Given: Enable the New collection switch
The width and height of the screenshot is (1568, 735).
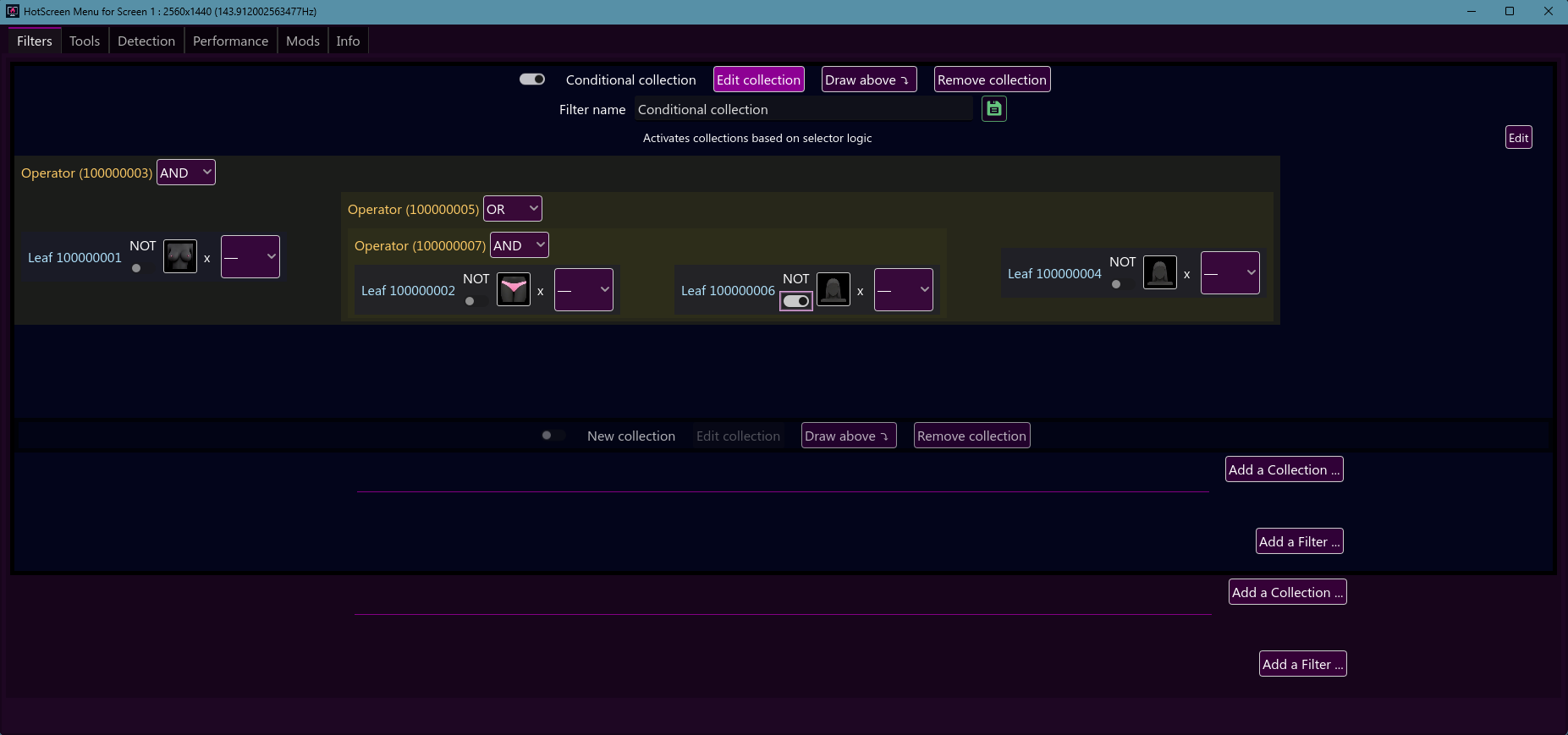Looking at the screenshot, I should [553, 435].
